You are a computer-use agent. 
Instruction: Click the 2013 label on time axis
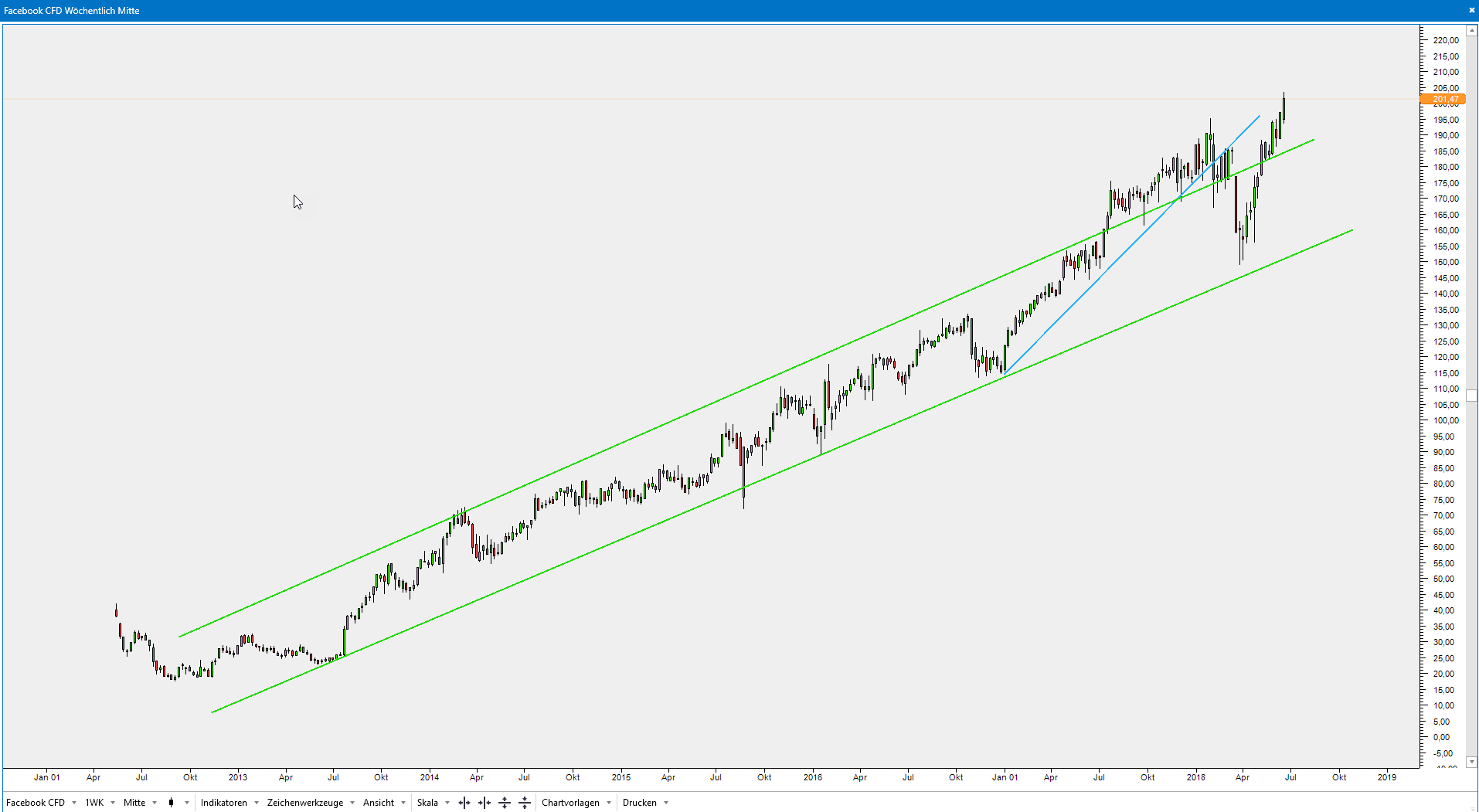(x=238, y=777)
